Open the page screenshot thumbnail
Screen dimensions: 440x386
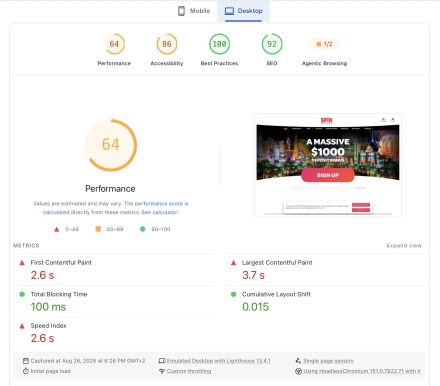coord(328,165)
